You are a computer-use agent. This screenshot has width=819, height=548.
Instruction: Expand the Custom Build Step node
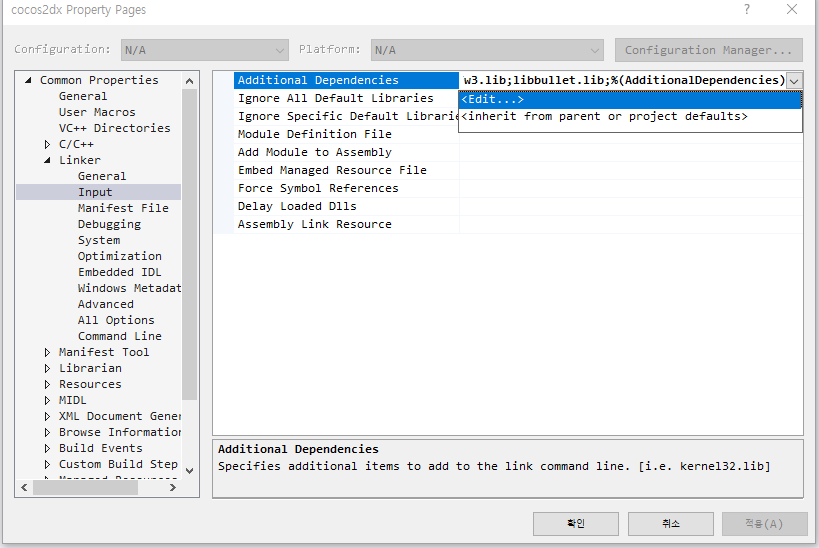pyautogui.click(x=48, y=464)
